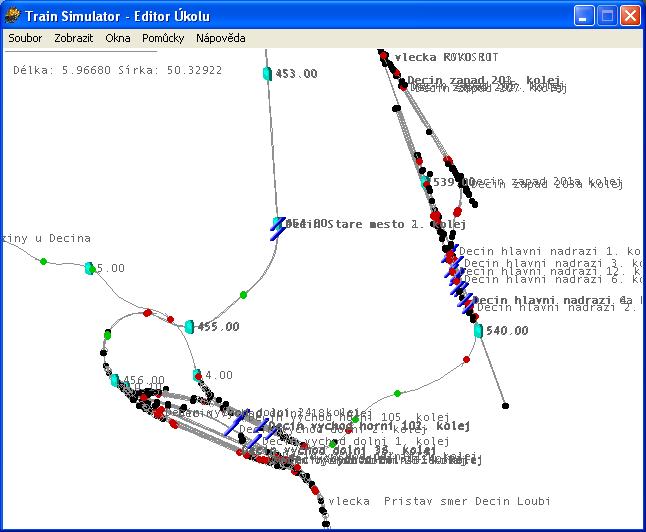Click black node next to vlecka Pristav label
The height and width of the screenshot is (532, 646).
click(x=321, y=501)
